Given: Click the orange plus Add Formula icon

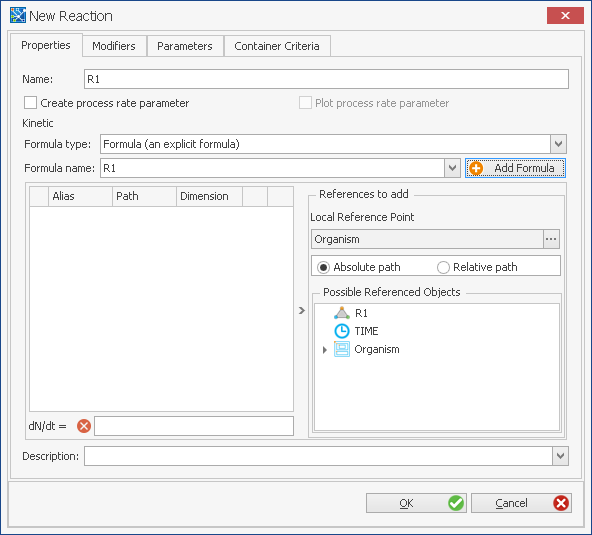Looking at the screenshot, I should (476, 168).
